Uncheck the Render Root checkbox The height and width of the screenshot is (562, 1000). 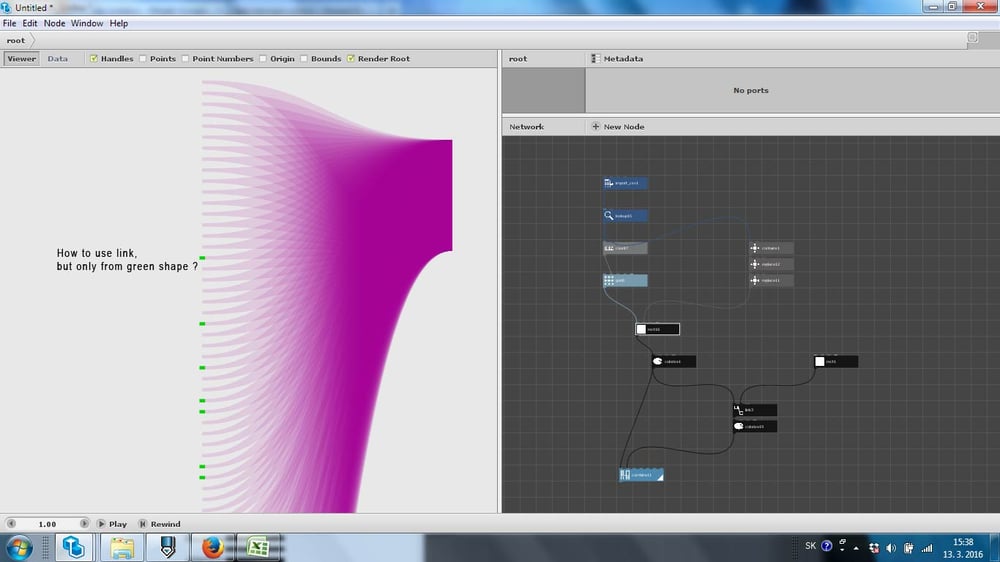[x=351, y=59]
